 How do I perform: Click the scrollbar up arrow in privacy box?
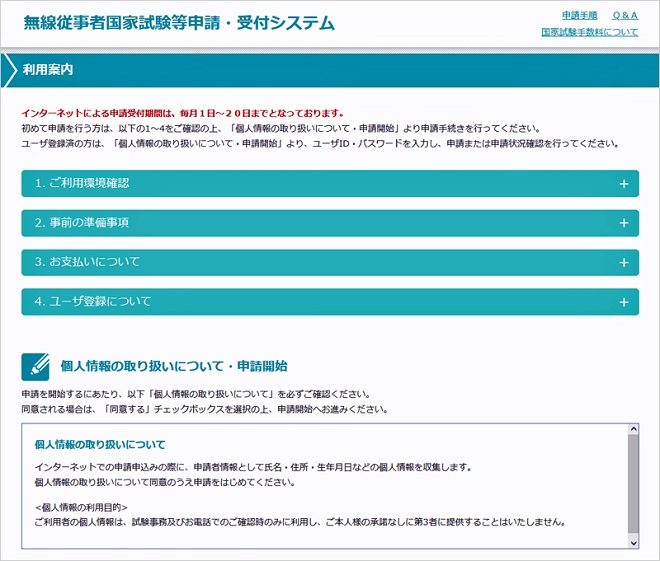tap(632, 430)
